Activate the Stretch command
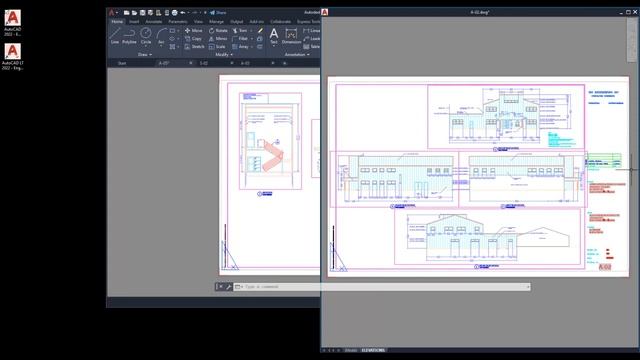 194,47
